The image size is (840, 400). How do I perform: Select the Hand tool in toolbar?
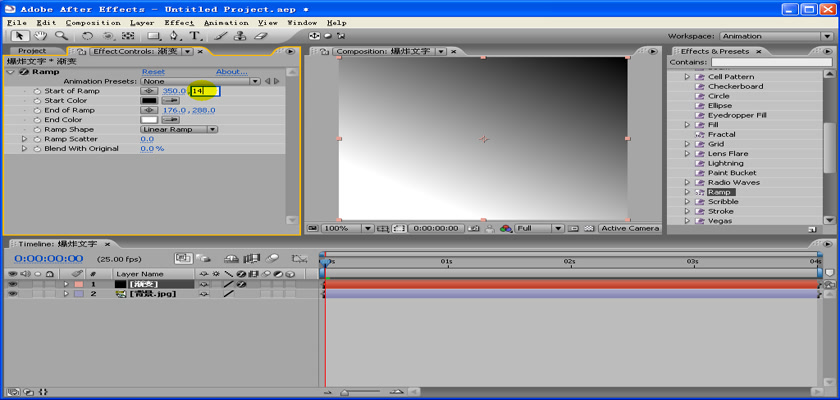42,36
